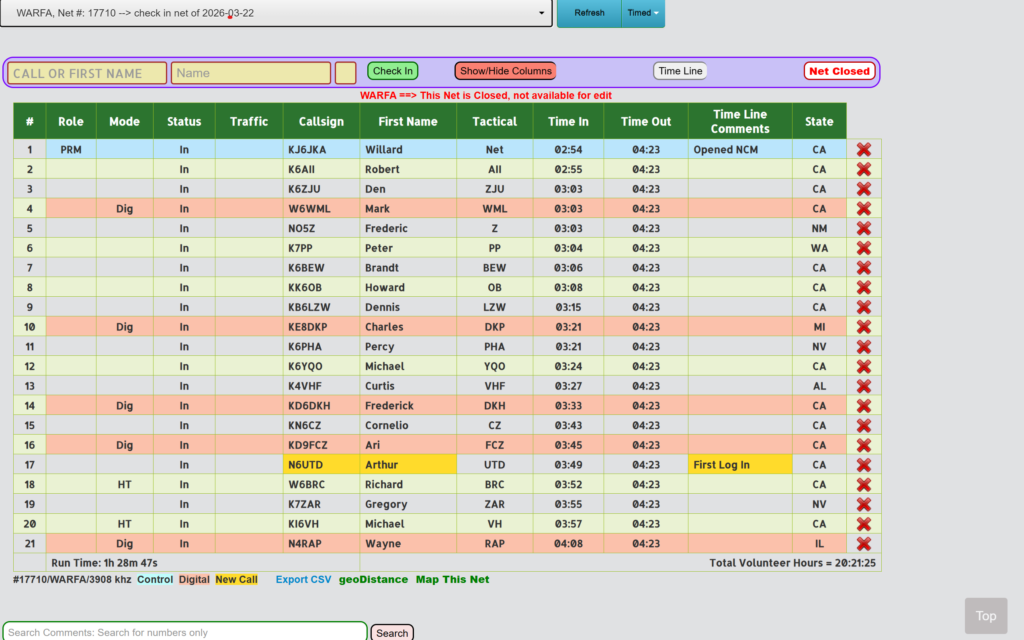Open the Export CSV link

click(303, 579)
